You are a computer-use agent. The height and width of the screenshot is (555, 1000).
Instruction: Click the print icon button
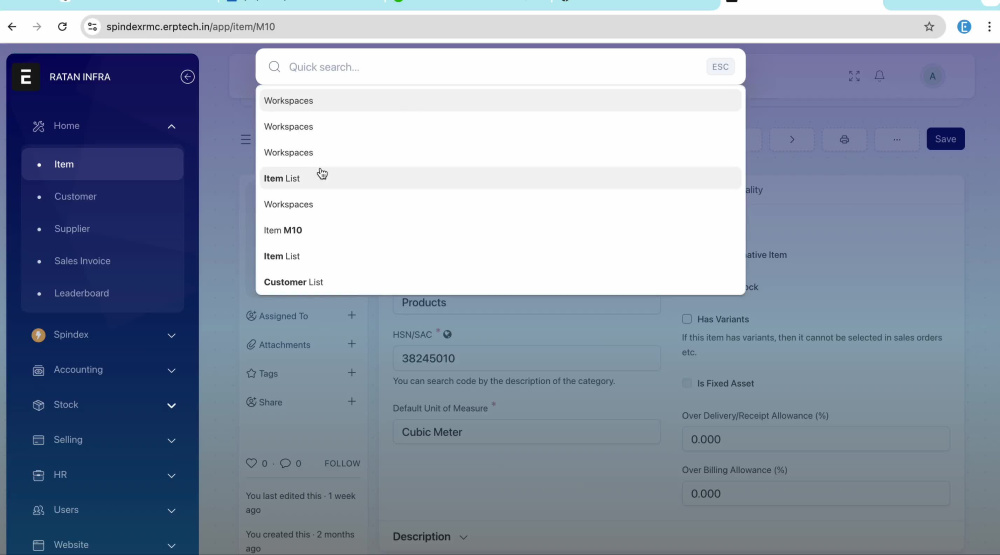[x=844, y=139]
